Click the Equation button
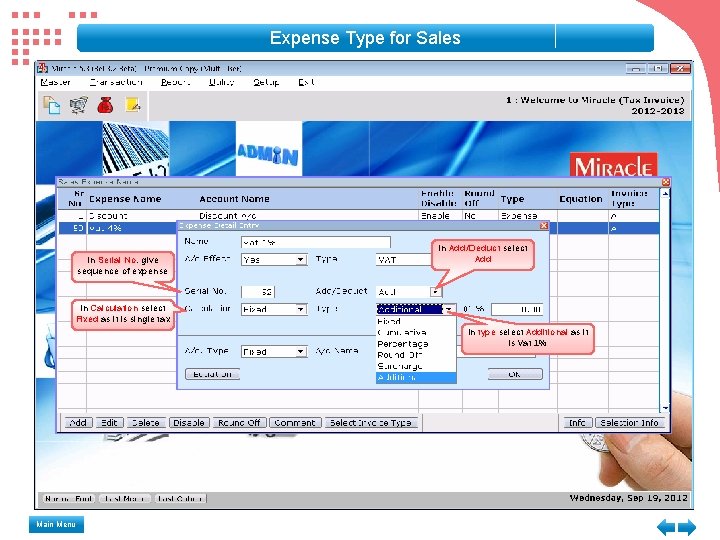The height and width of the screenshot is (540, 720). (x=213, y=374)
